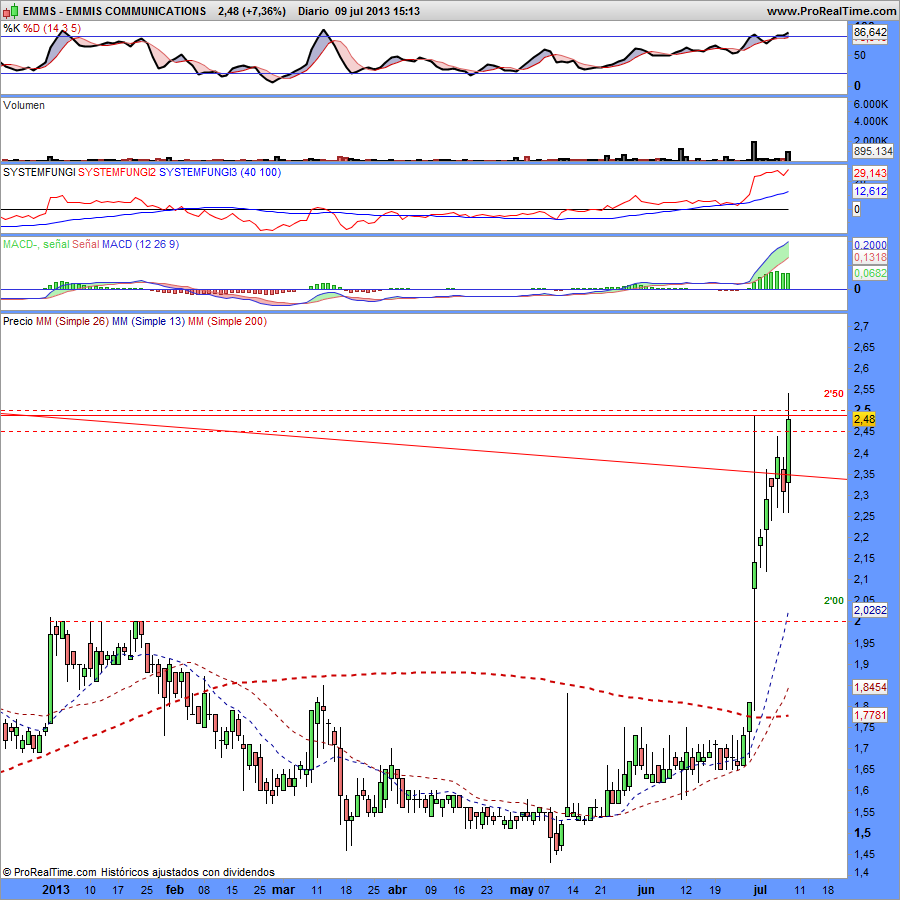Click the tallest volume bar near early July

click(x=754, y=150)
